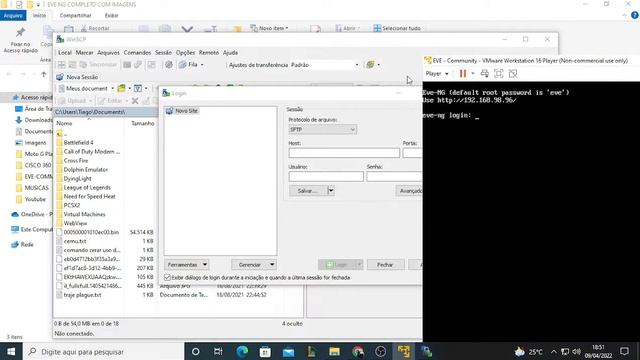Open File Explorer from taskbar
Screen dimensions: 640x360
(334, 351)
